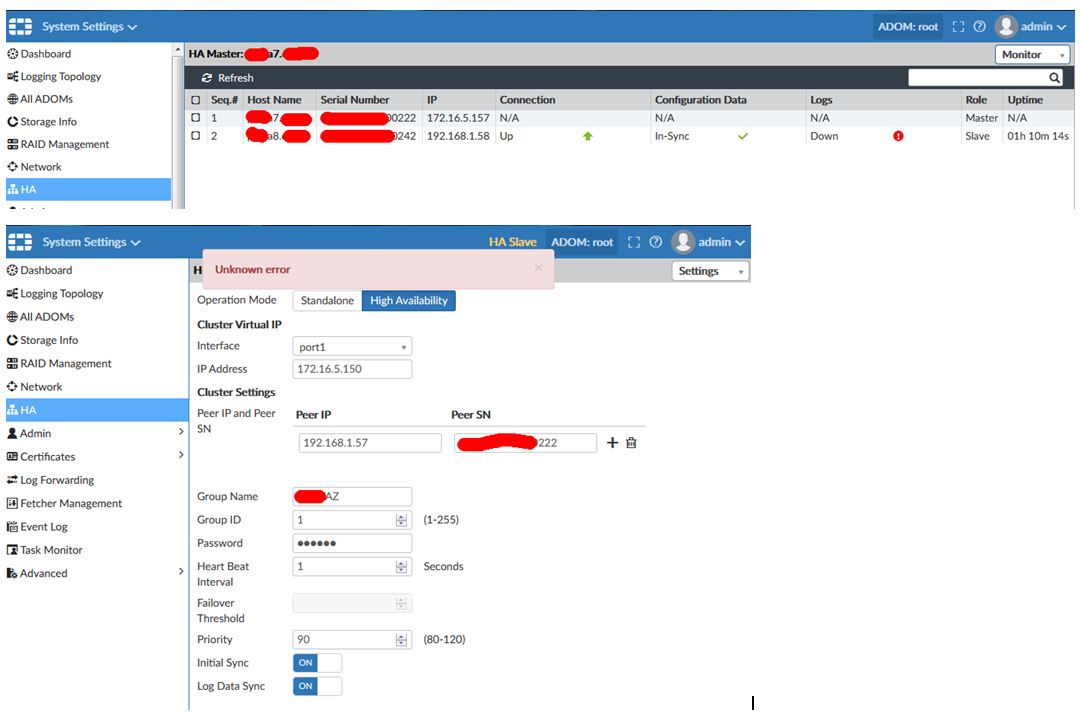
Task: Toggle the Log Data Sync switch
Action: pos(317,686)
